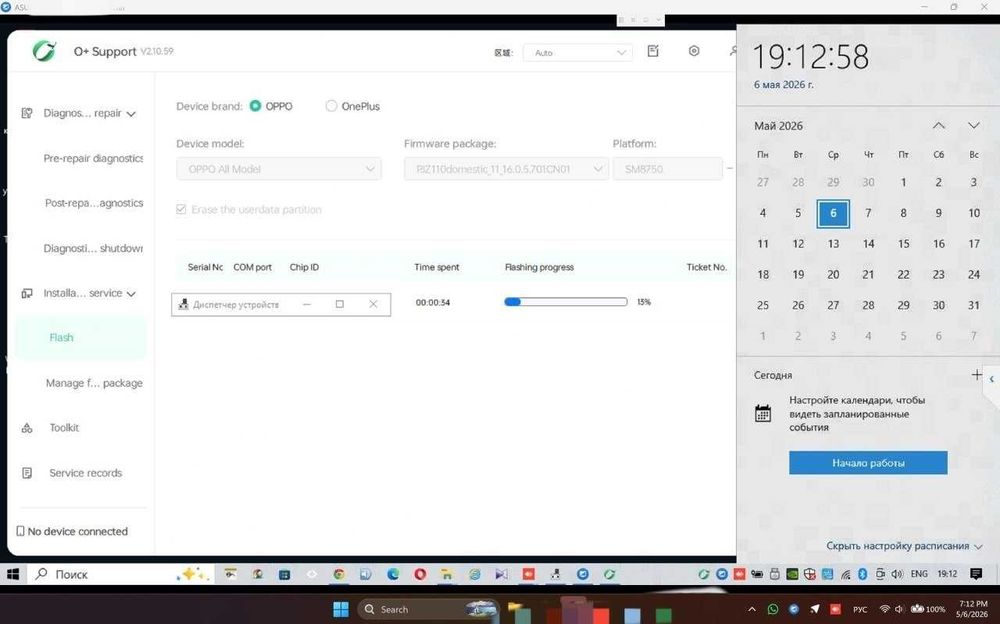Click the COM port column header
Image resolution: width=1000 pixels, height=624 pixels.
pyautogui.click(x=253, y=267)
